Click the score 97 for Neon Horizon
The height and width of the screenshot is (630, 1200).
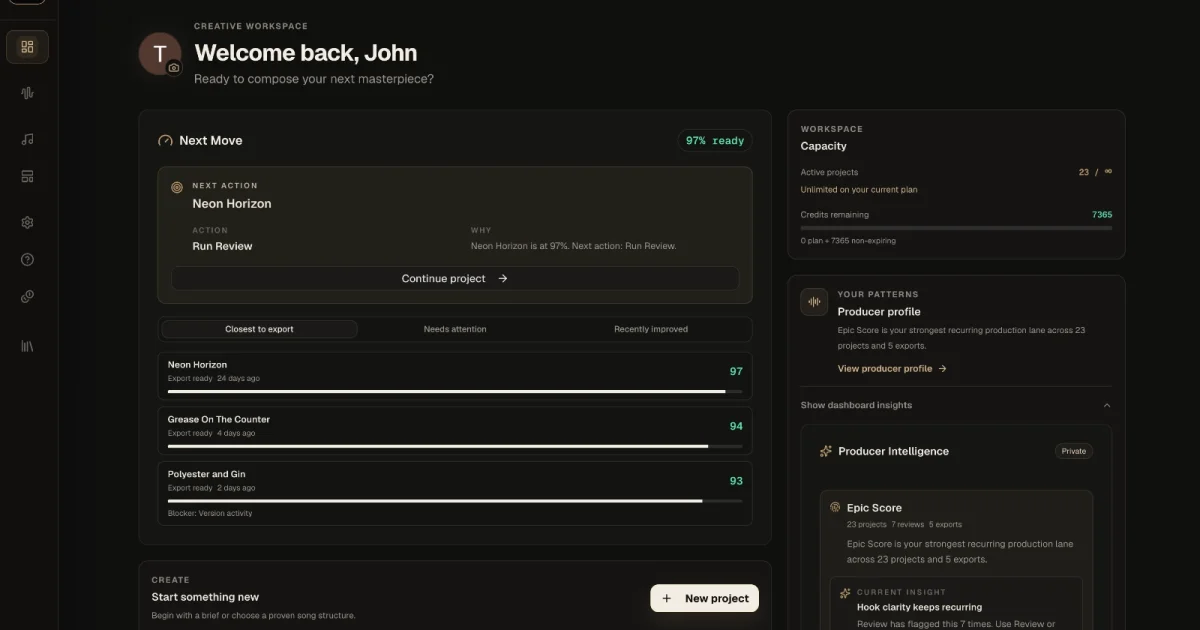point(736,371)
